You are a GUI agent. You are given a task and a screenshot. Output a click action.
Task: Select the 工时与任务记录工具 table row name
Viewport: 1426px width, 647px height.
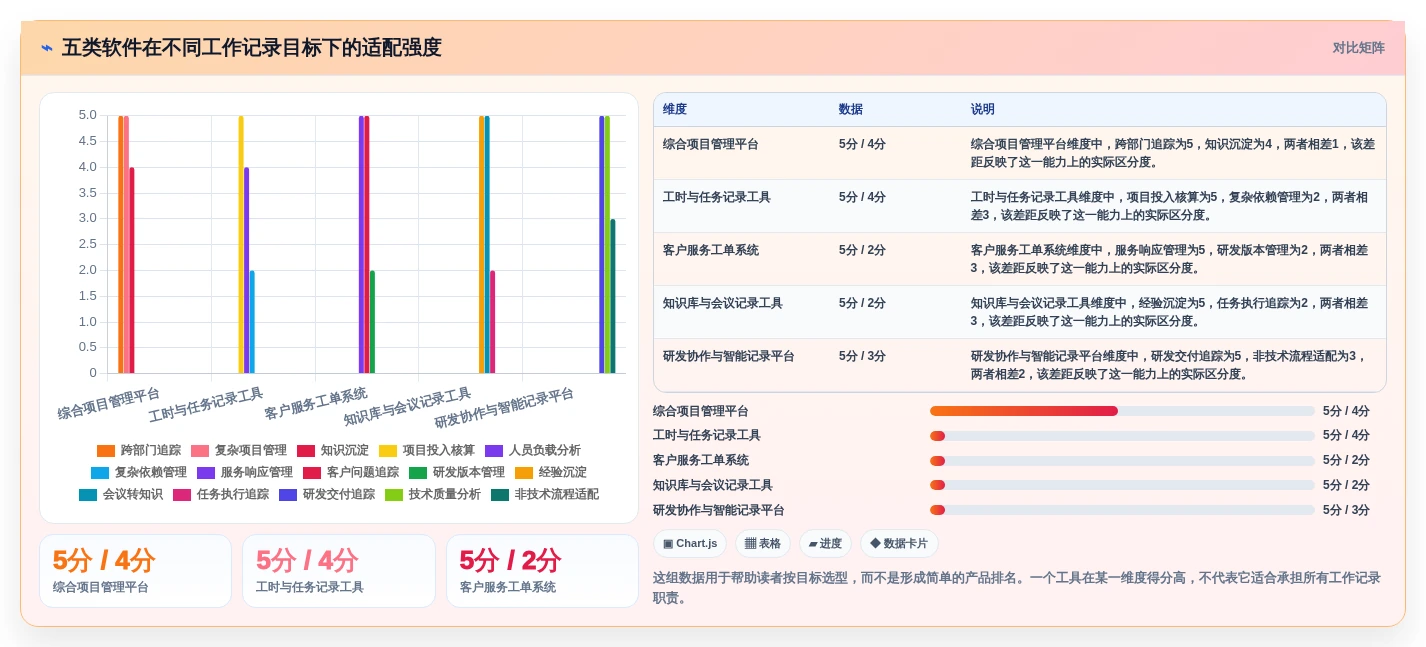coord(717,197)
